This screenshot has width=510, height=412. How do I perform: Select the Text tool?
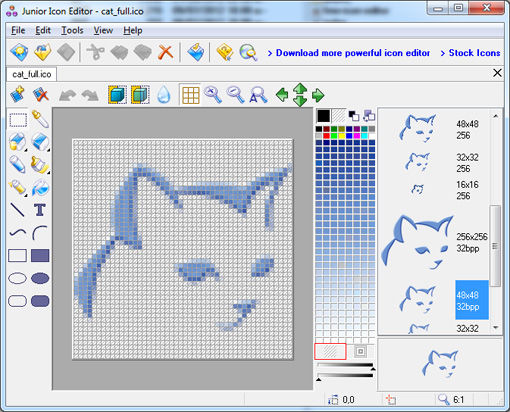pos(40,210)
